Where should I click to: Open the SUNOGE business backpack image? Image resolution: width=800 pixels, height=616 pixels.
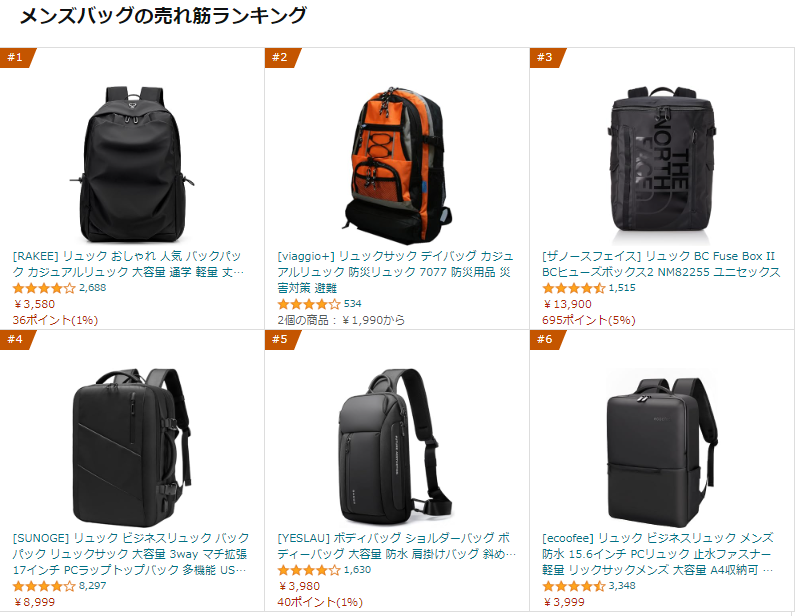[x=132, y=447]
